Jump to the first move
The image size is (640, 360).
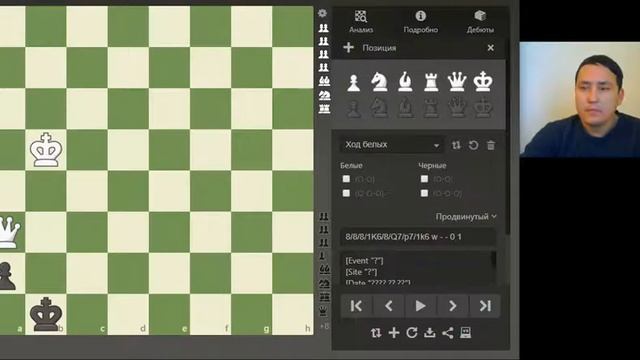356,306
